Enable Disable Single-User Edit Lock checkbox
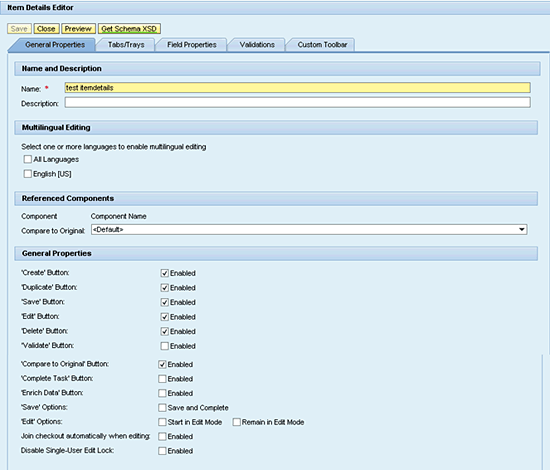This screenshot has height=470, width=550. coord(162,451)
